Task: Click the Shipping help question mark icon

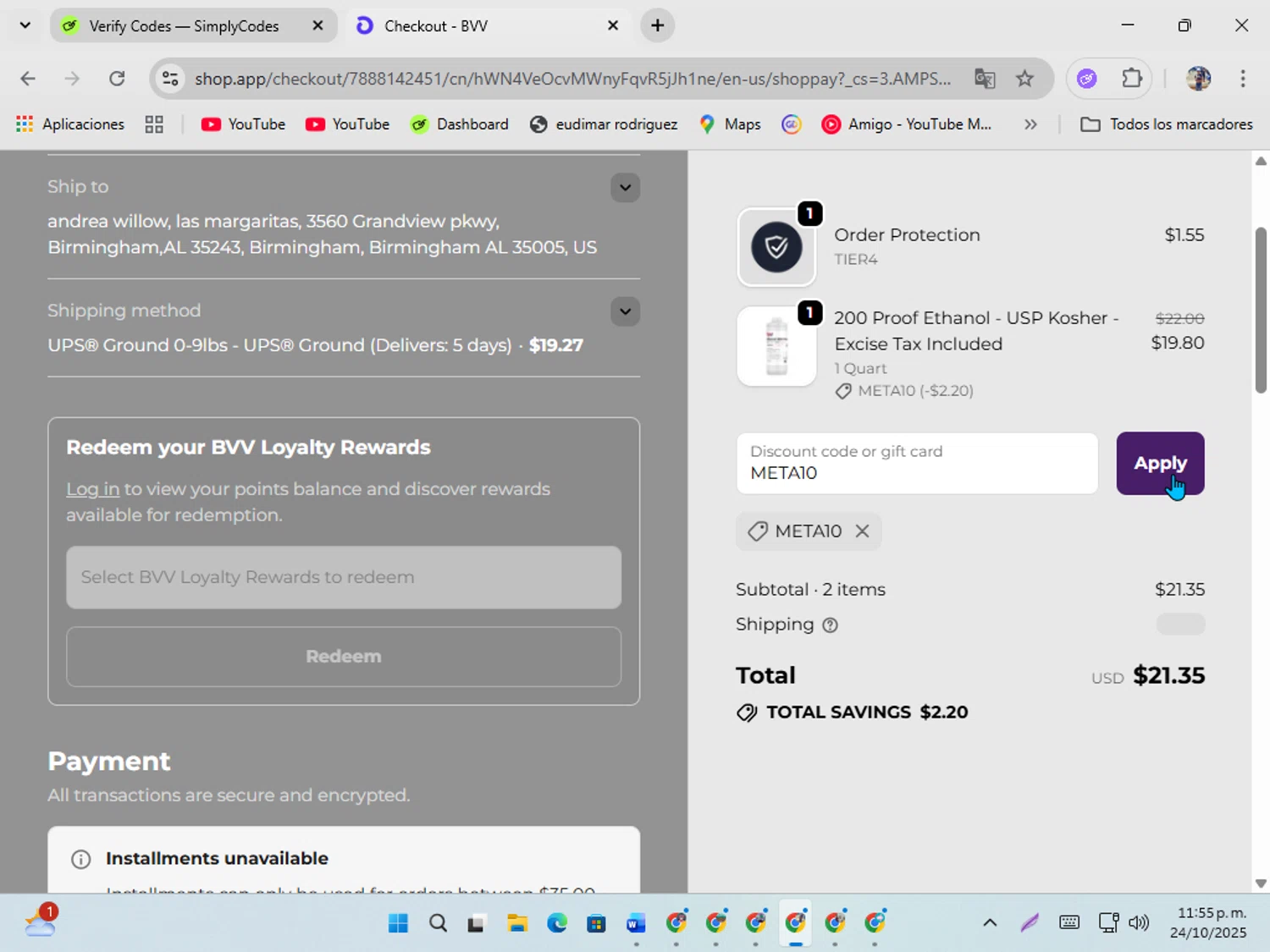Action: pos(830,625)
